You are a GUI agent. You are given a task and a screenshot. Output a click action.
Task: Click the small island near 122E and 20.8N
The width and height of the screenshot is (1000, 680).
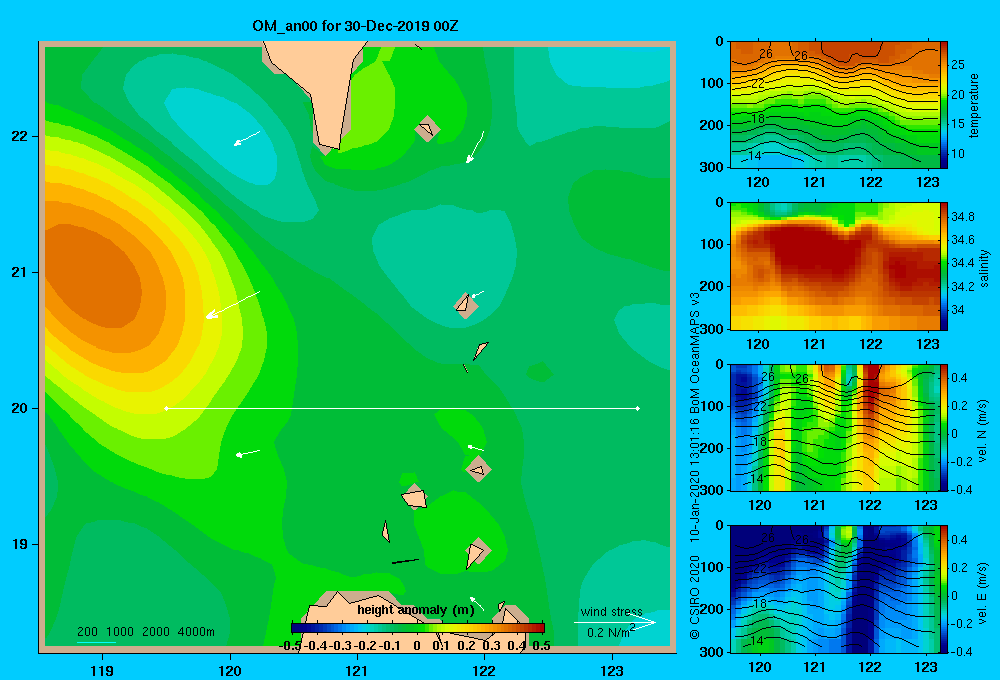[x=466, y=306]
